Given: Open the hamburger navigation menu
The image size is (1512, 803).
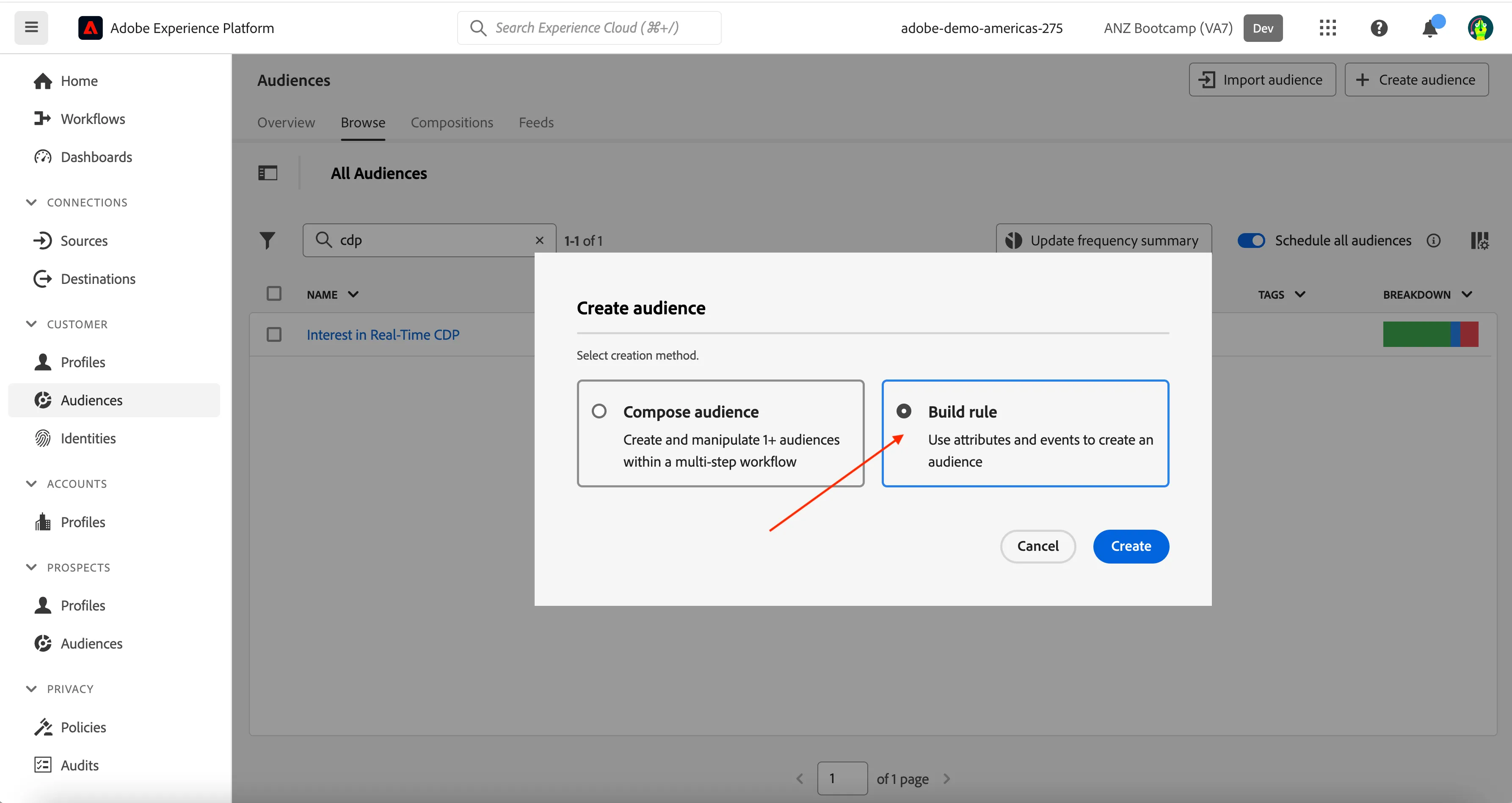Looking at the screenshot, I should [x=31, y=27].
